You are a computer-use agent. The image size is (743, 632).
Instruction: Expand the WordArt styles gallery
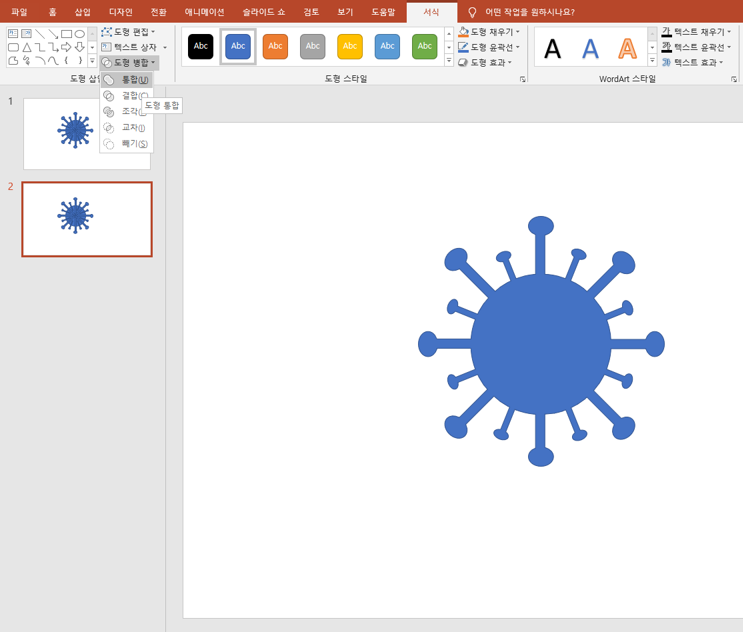coord(652,61)
